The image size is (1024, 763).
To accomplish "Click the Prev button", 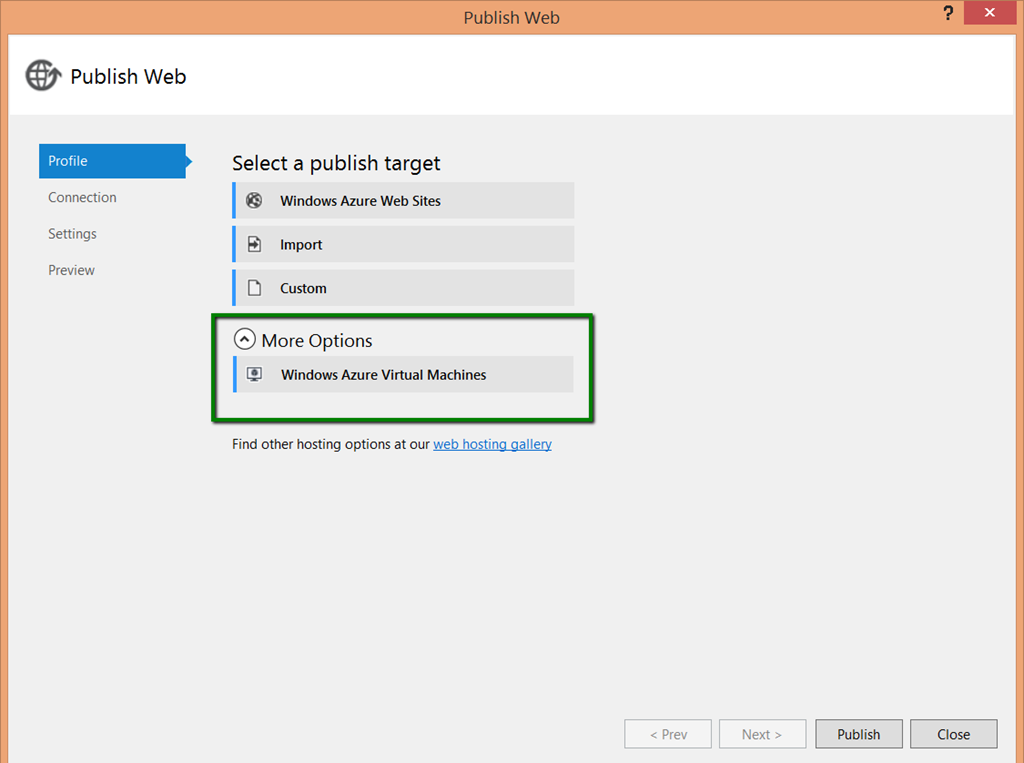I will click(668, 734).
